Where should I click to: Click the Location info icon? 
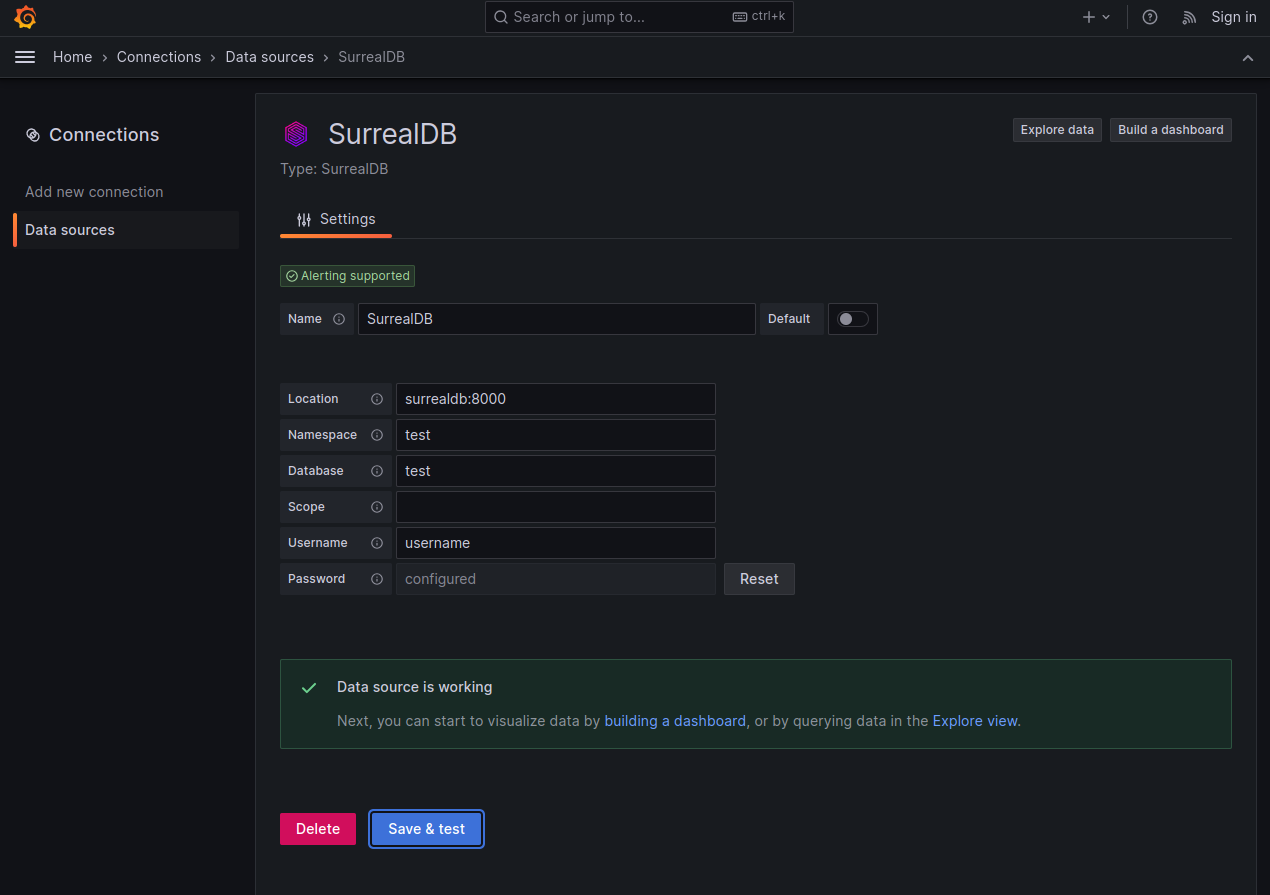pyautogui.click(x=377, y=399)
